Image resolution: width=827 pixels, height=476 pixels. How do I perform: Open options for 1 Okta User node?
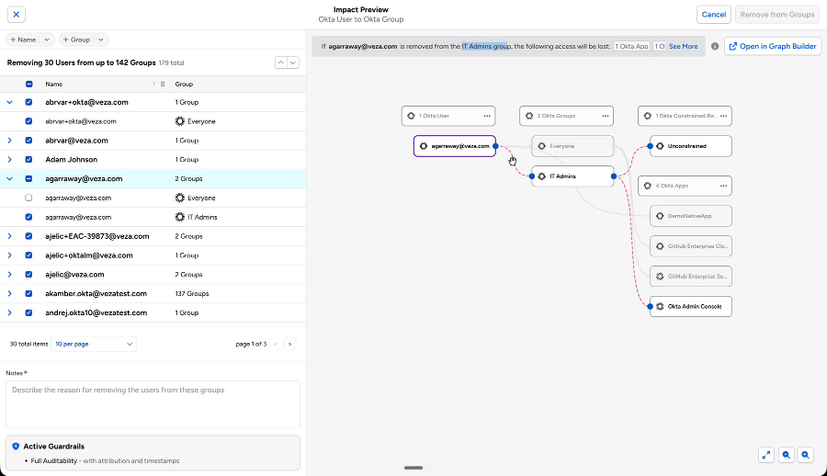pos(487,116)
